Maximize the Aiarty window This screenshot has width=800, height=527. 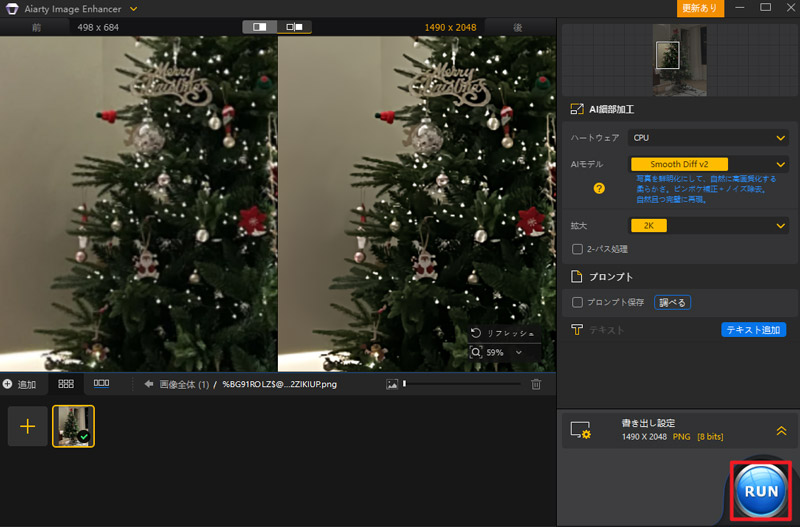point(765,7)
